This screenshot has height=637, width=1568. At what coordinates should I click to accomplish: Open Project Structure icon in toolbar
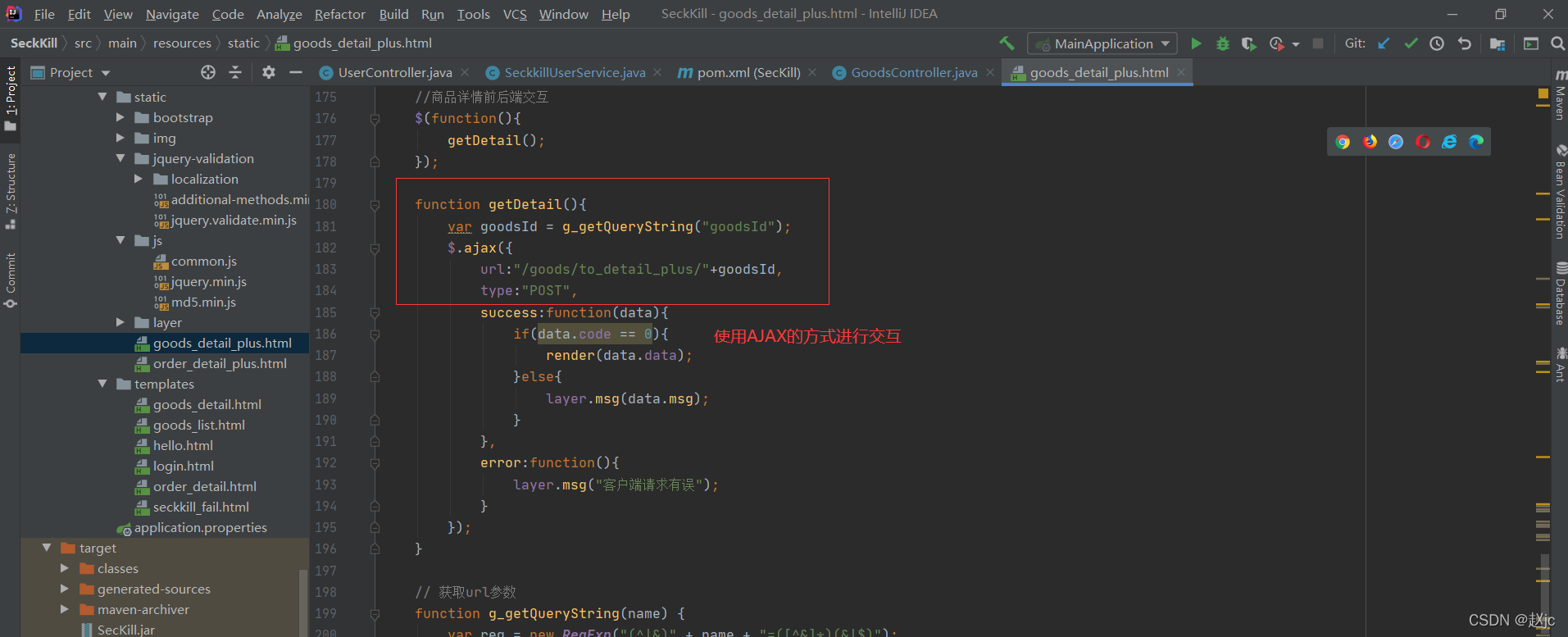click(1498, 43)
